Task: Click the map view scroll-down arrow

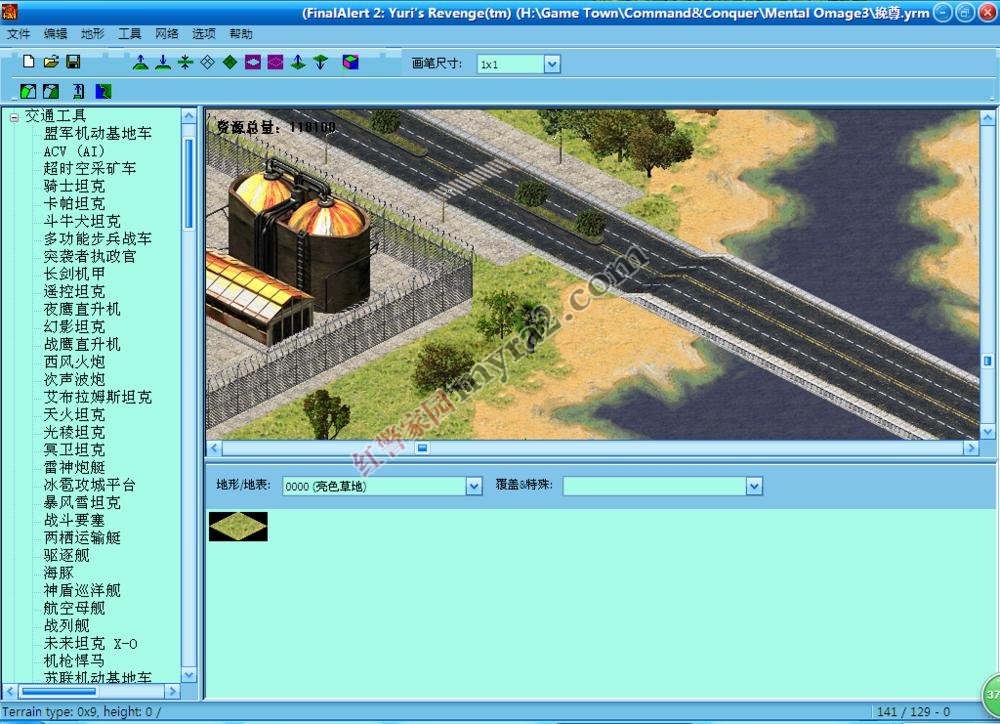Action: 987,432
